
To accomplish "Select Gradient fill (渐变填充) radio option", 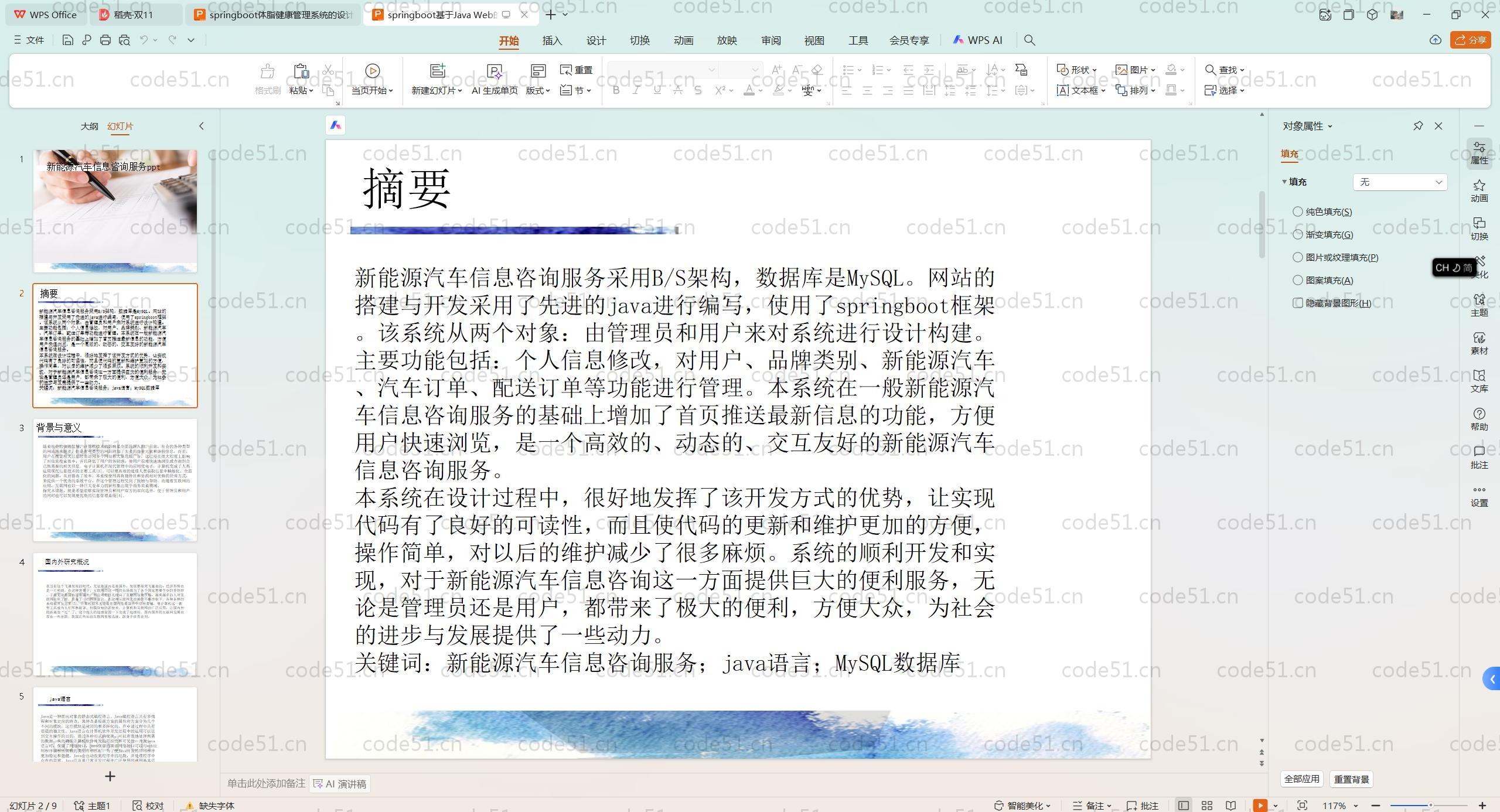I will tap(1298, 234).
